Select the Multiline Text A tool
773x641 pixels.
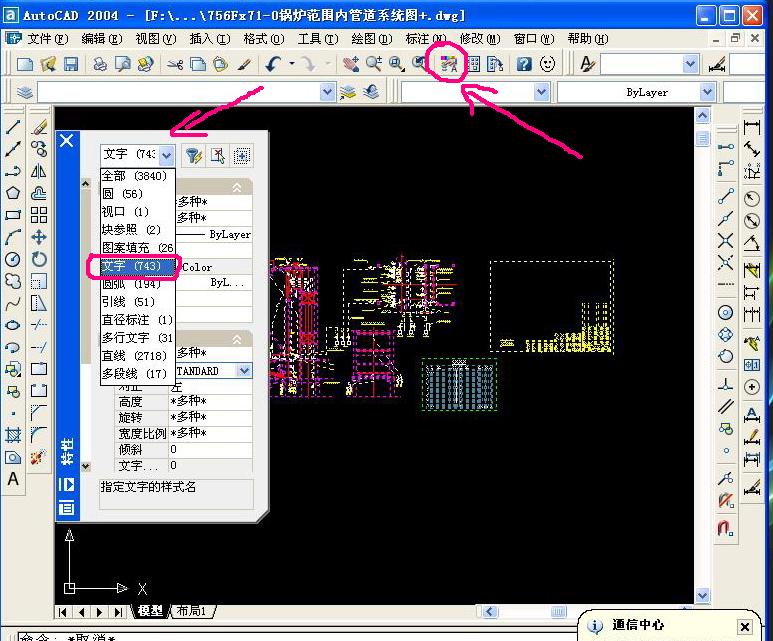pos(13,479)
